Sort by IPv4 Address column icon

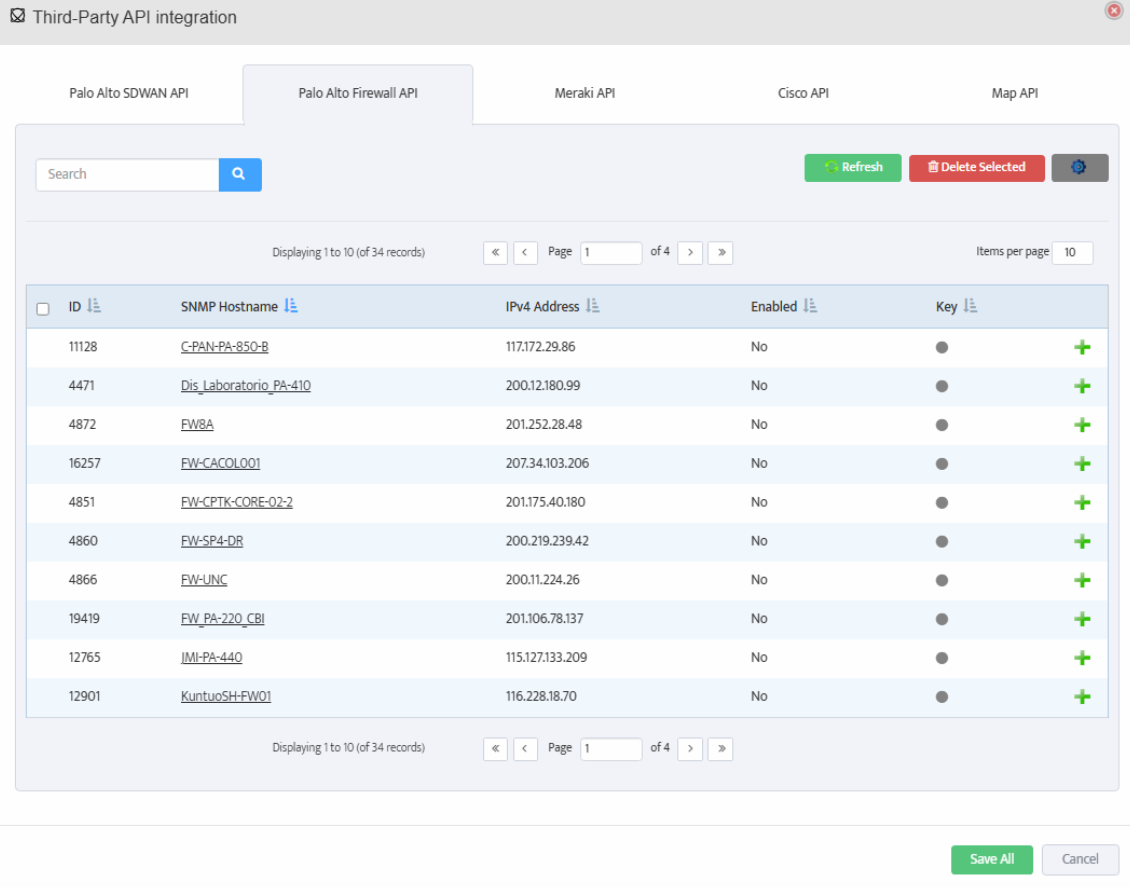tap(593, 307)
